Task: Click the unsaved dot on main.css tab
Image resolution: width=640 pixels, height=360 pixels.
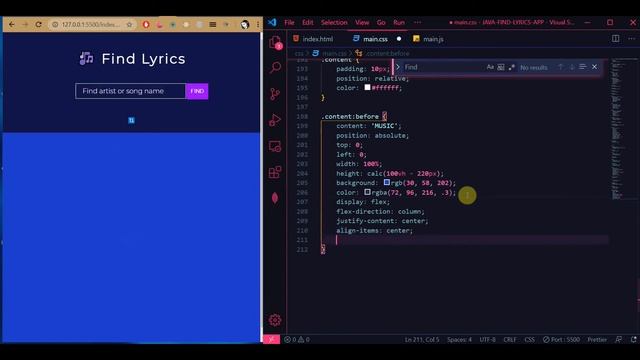Action: [x=399, y=39]
